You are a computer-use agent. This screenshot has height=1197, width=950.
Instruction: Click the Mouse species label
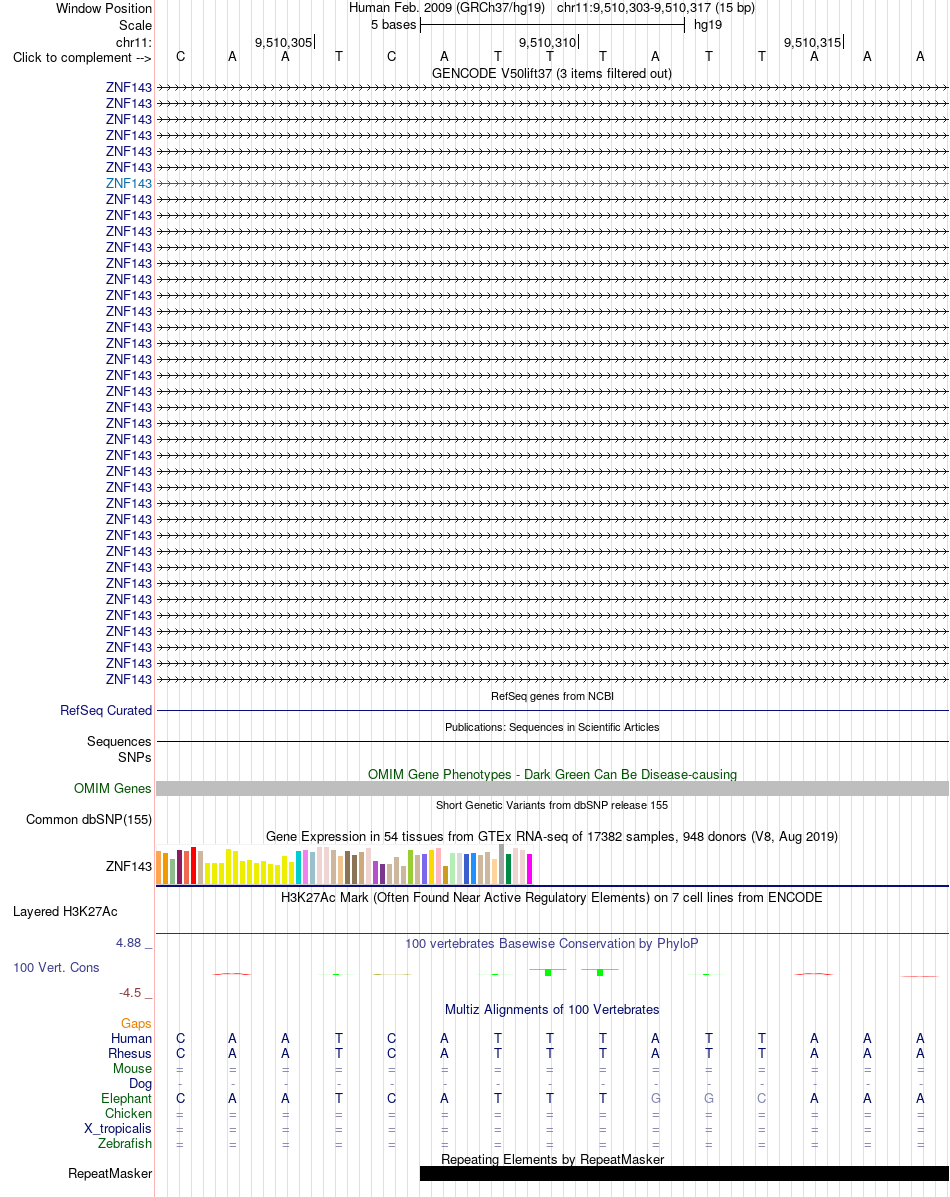[132, 1069]
